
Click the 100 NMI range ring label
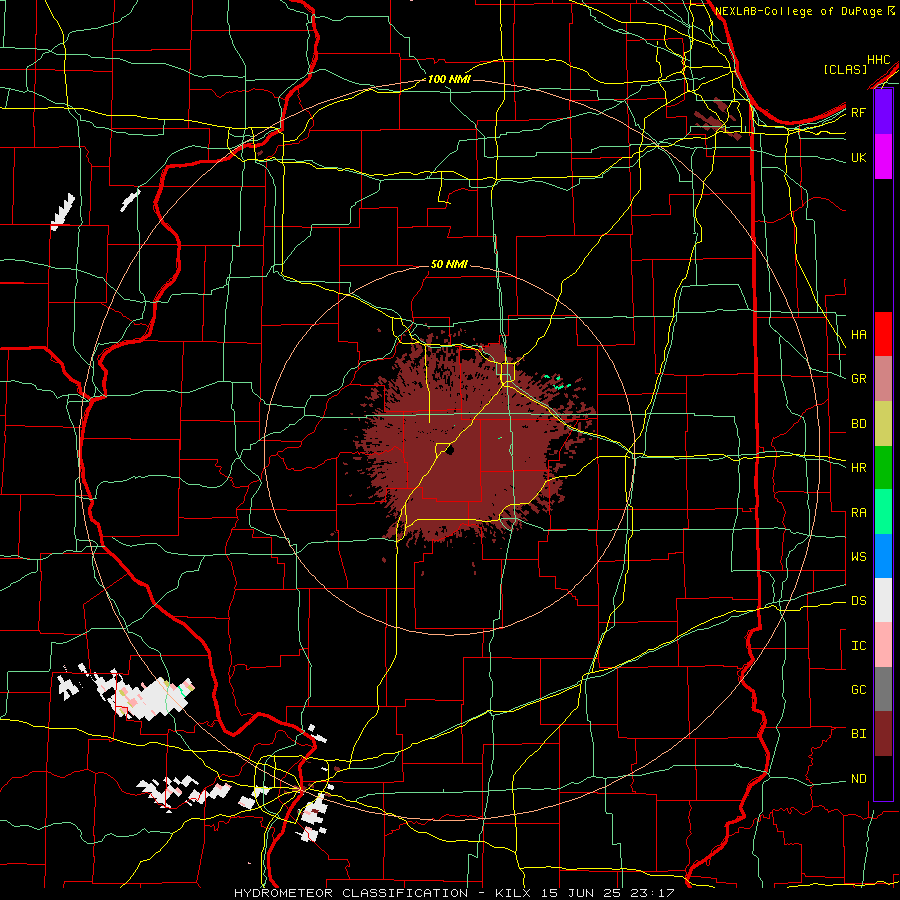pos(449,79)
